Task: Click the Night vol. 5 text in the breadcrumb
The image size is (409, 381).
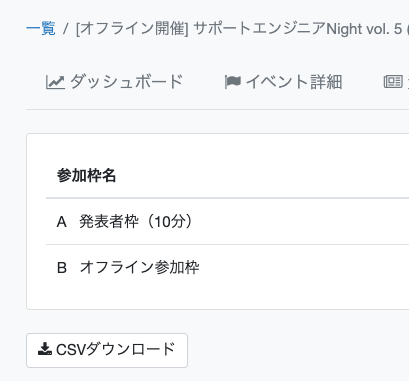Action: [364, 29]
